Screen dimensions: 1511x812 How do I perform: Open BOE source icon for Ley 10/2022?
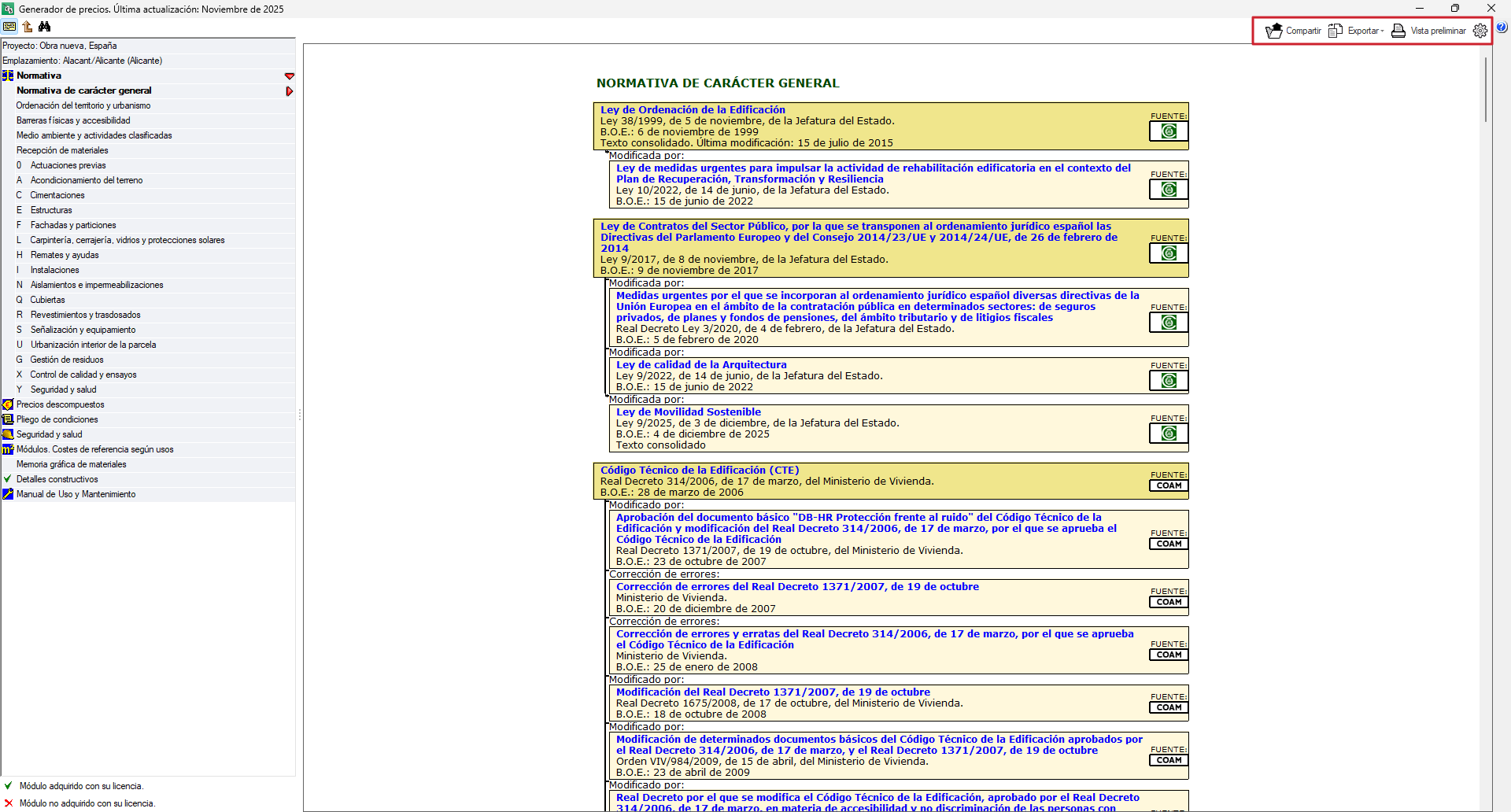pos(1169,190)
